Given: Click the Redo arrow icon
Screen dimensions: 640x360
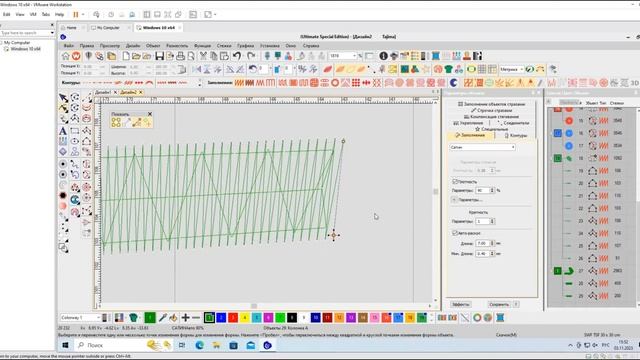Looking at the screenshot, I should click(x=251, y=56).
